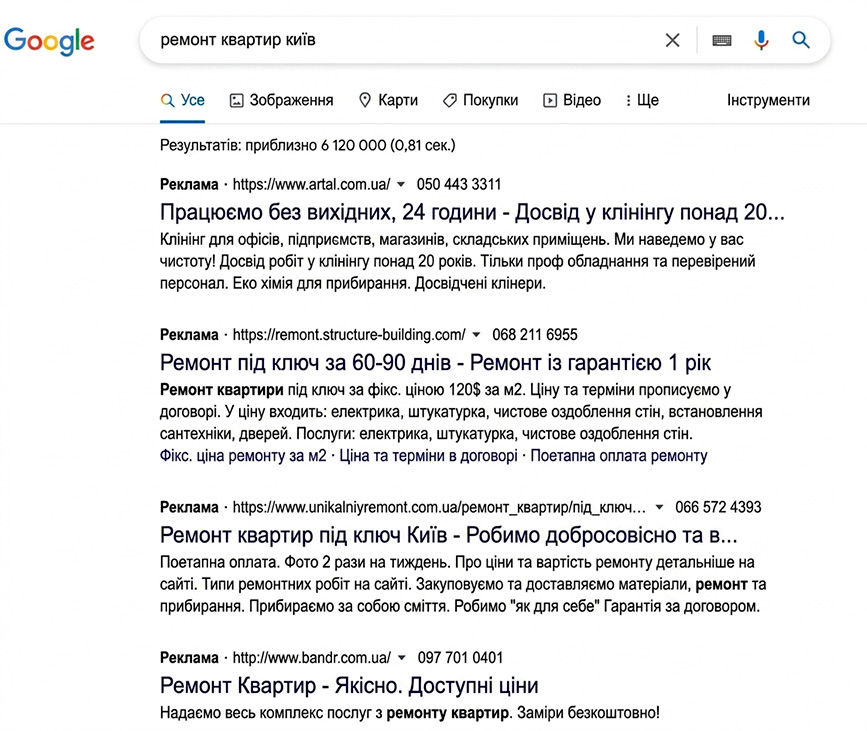867x731 pixels.
Task: Expand the dropdown arrow next to bandr.com.ua
Action: point(402,658)
